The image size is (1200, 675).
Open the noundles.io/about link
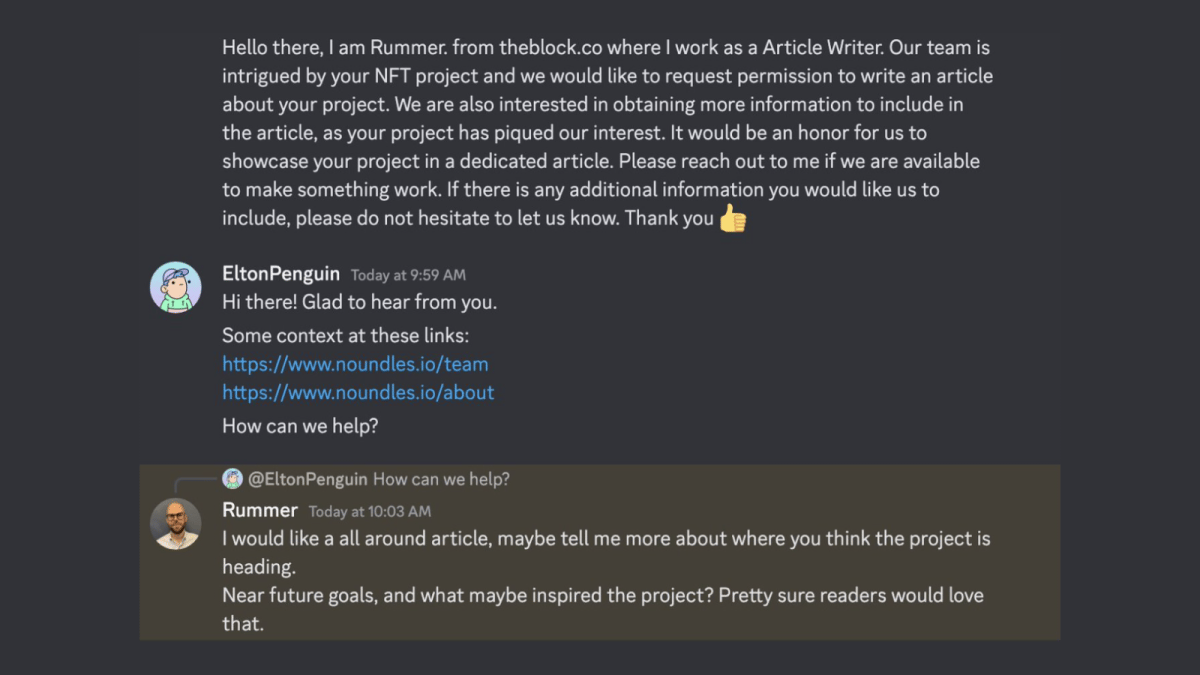pos(358,392)
